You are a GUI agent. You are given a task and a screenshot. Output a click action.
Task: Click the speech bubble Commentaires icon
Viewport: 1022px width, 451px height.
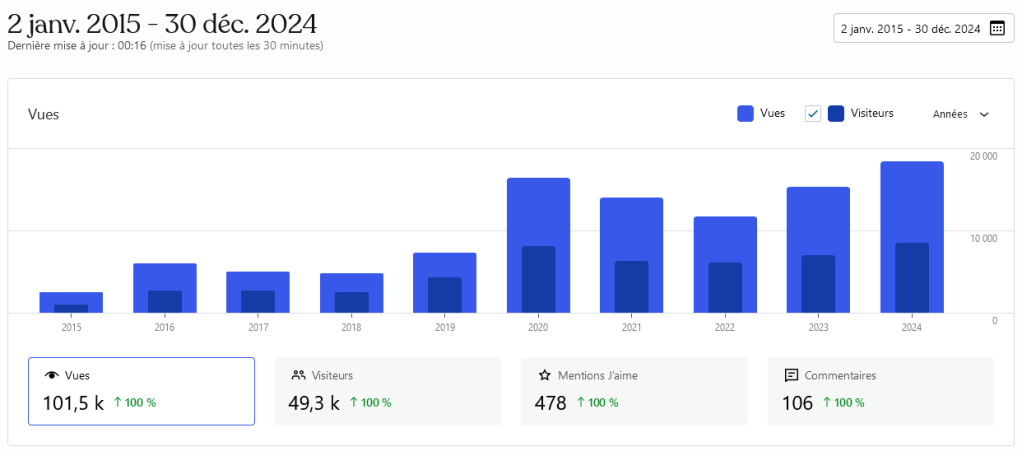click(x=791, y=376)
